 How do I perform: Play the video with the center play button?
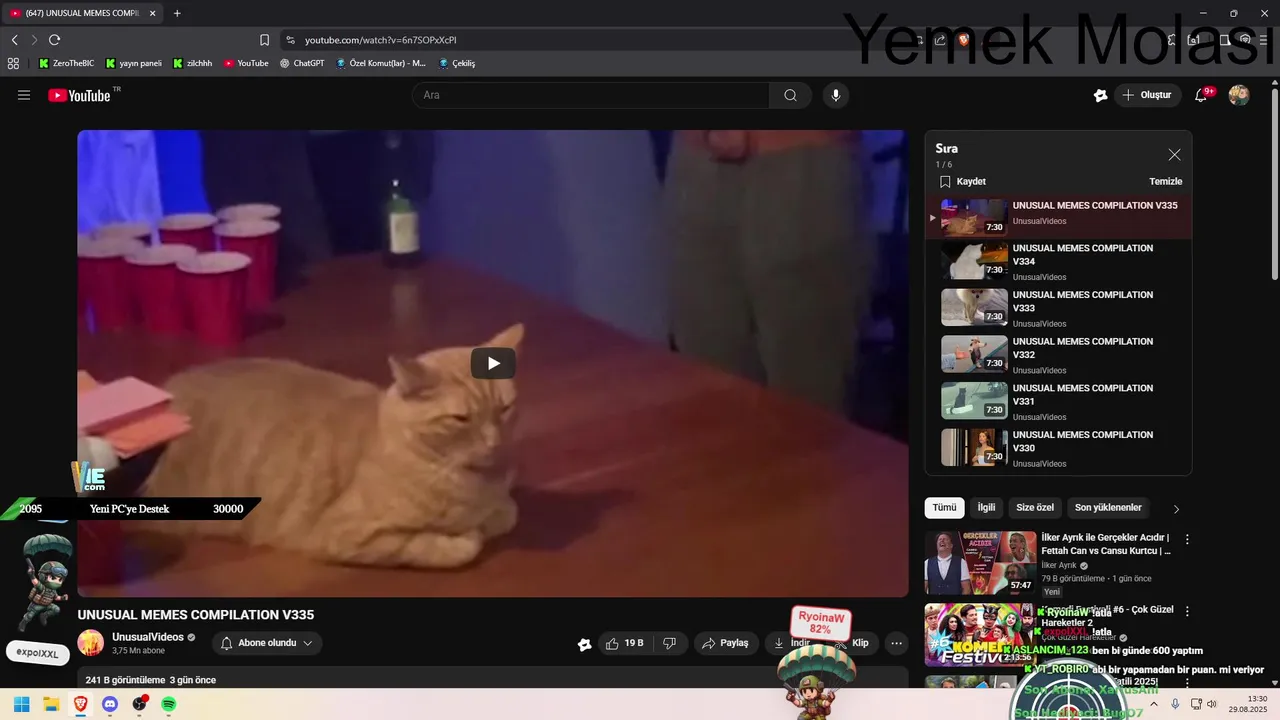(x=493, y=363)
